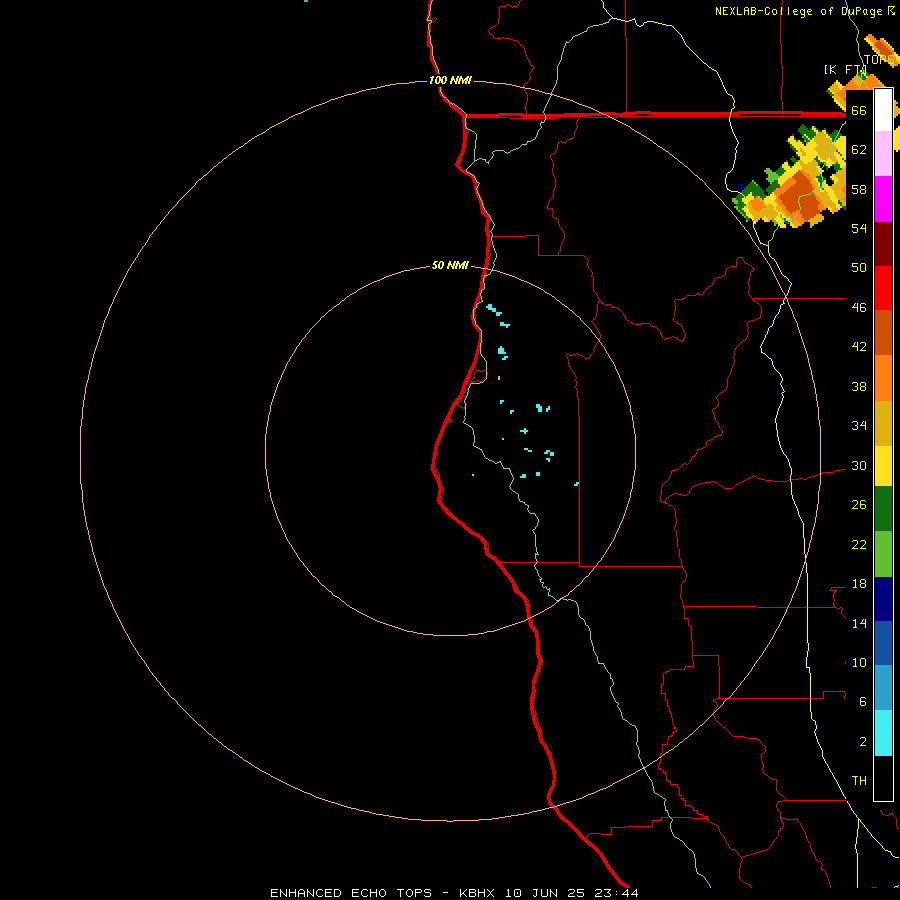Click the legend value "22"

[x=859, y=545]
